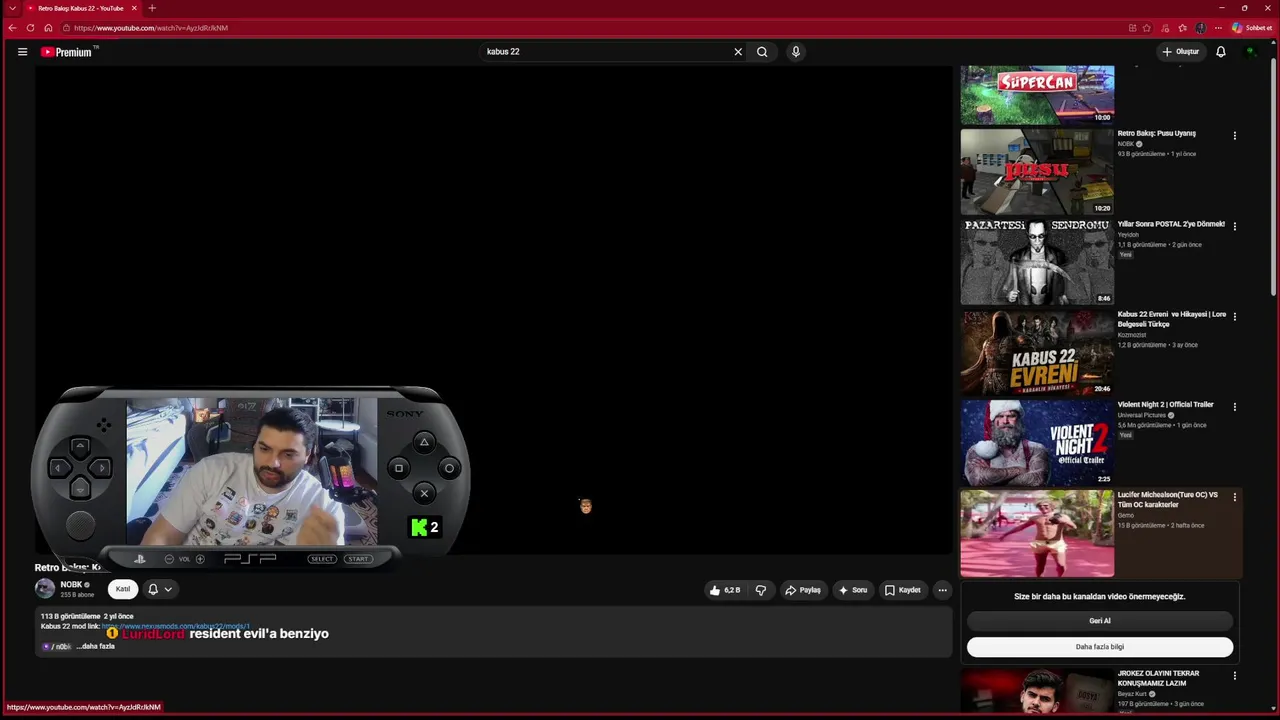The width and height of the screenshot is (1280, 720).
Task: Open the JROKEZ video thumbnail
Action: point(1037,692)
